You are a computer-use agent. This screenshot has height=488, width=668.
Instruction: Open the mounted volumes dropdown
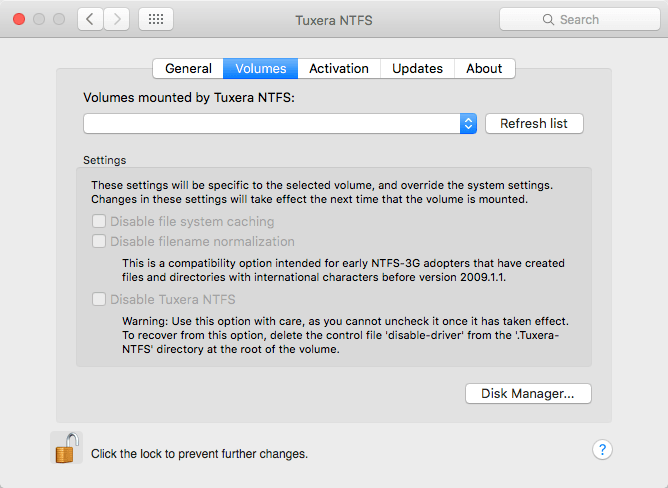[x=280, y=124]
